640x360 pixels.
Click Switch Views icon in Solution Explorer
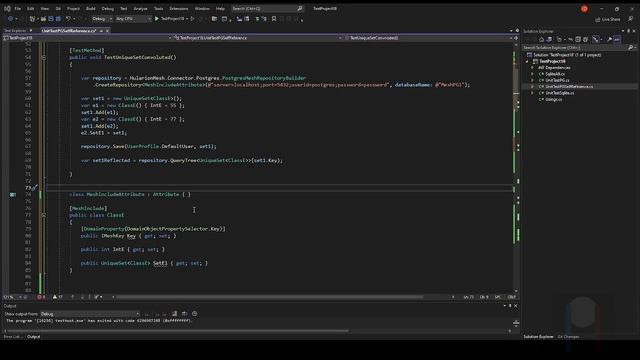[549, 40]
